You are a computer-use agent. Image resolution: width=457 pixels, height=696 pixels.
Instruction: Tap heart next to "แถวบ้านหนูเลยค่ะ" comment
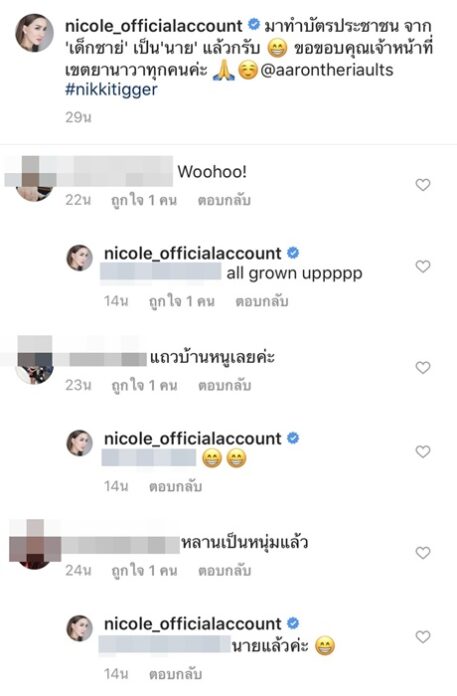pyautogui.click(x=423, y=368)
